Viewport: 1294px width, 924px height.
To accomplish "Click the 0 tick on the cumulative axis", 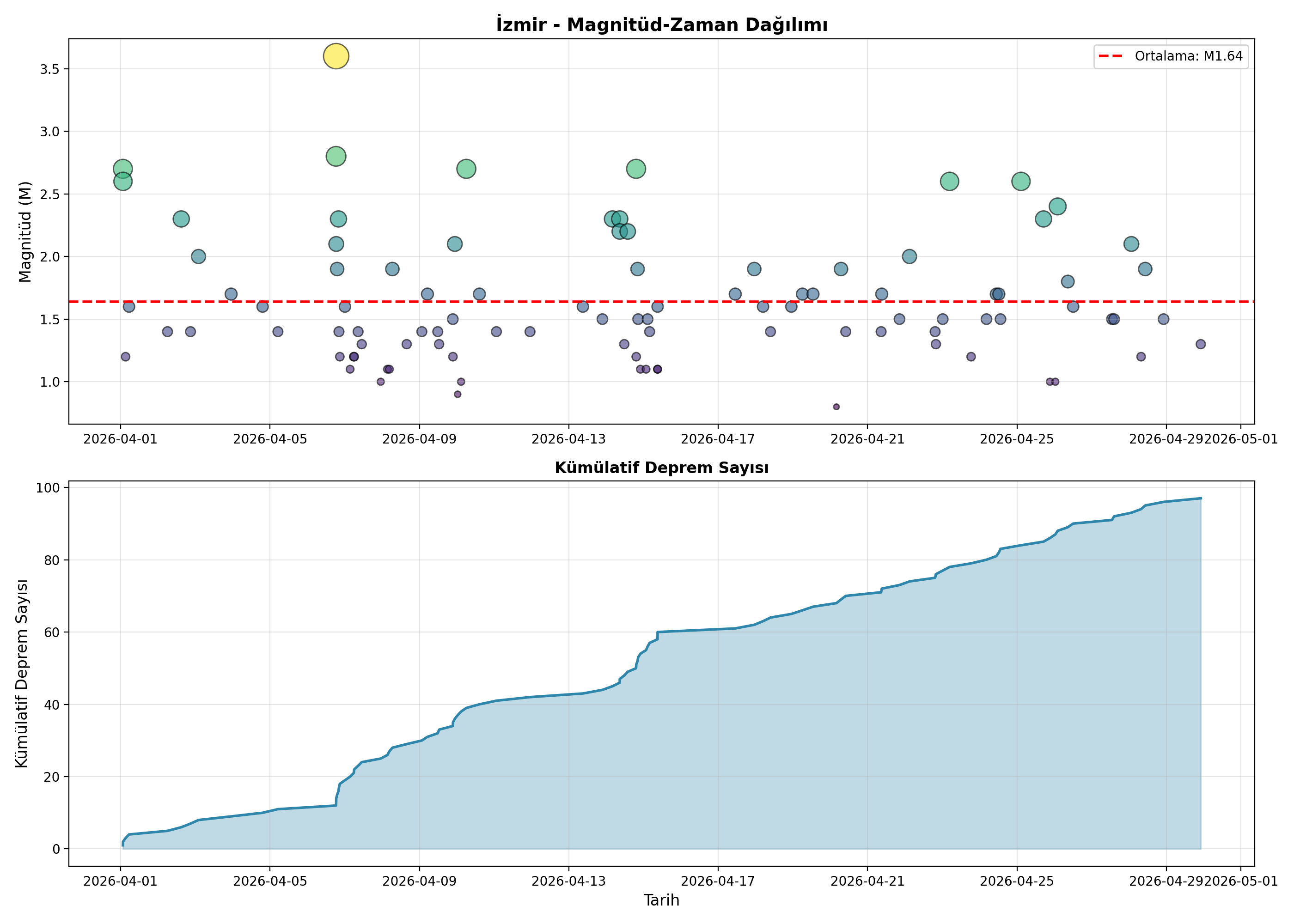I will pos(56,849).
